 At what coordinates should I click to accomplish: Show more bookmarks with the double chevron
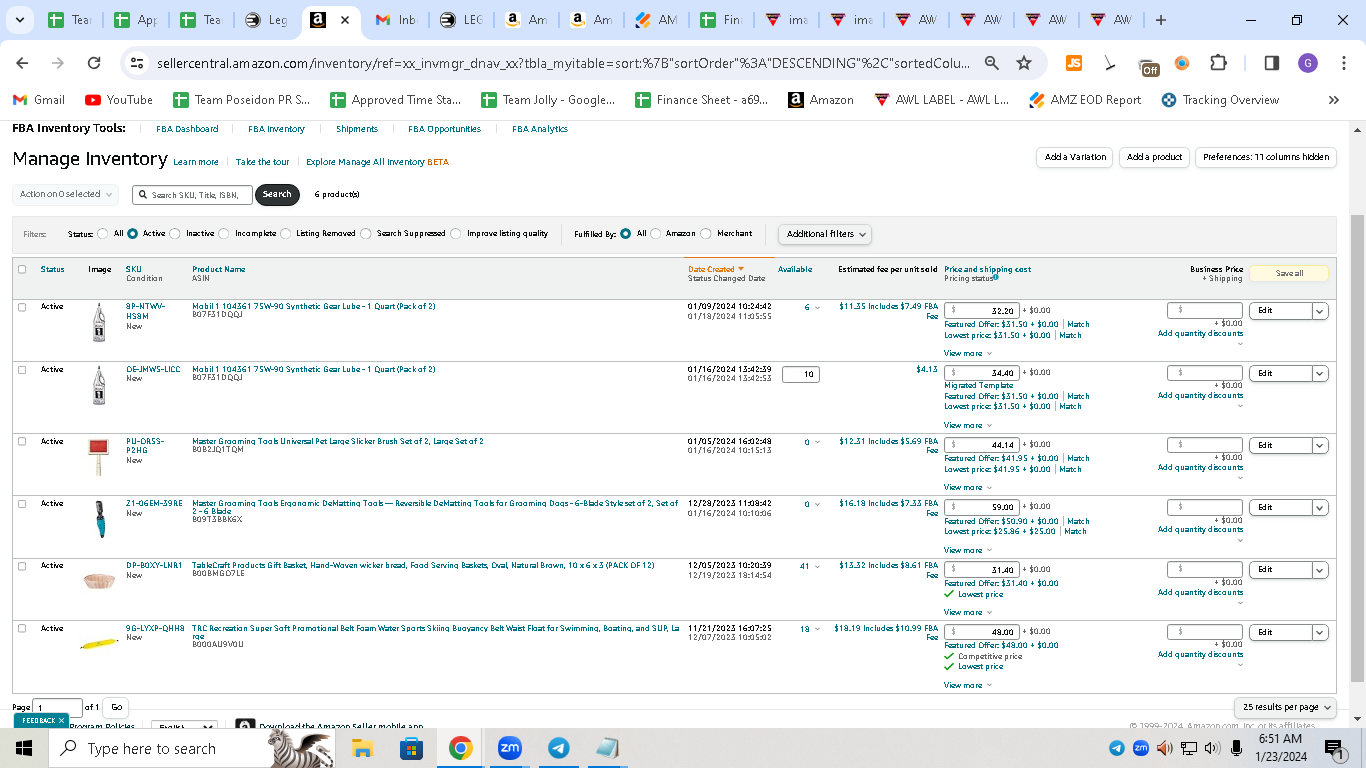click(x=1333, y=100)
